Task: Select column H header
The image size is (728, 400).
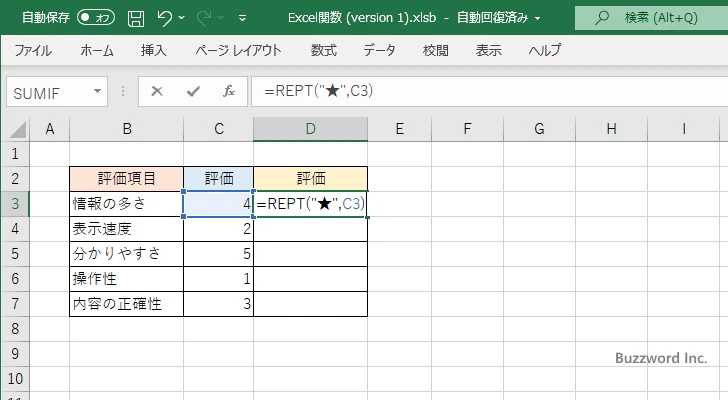Action: (x=611, y=129)
